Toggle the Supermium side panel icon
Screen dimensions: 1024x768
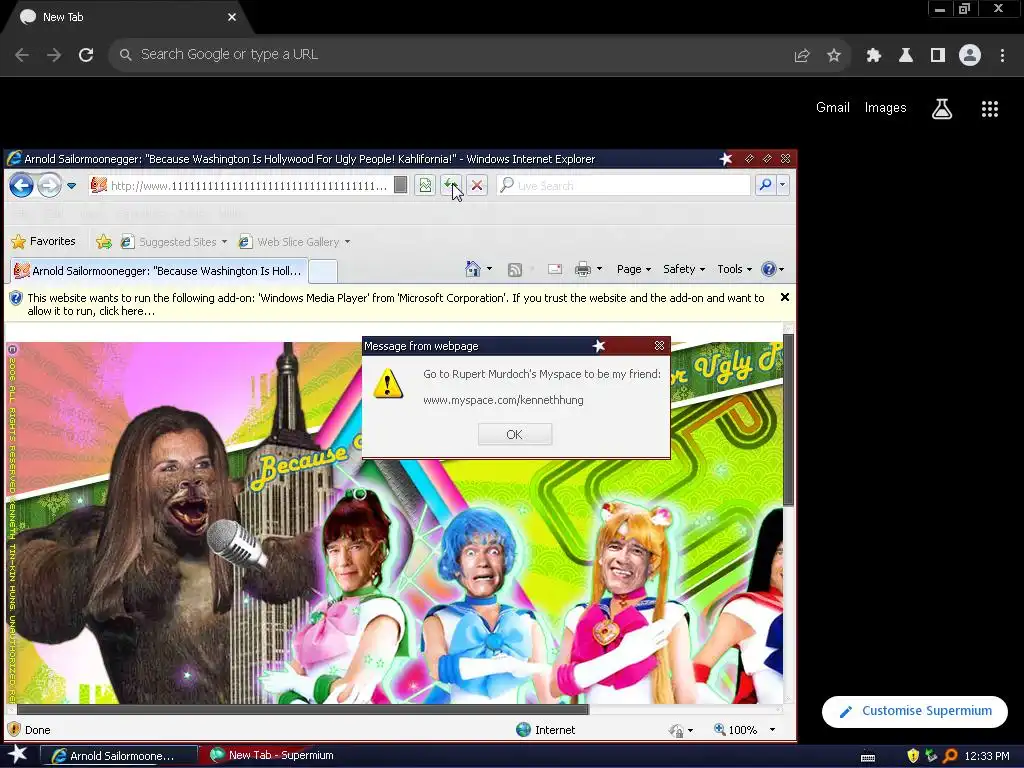click(x=938, y=56)
